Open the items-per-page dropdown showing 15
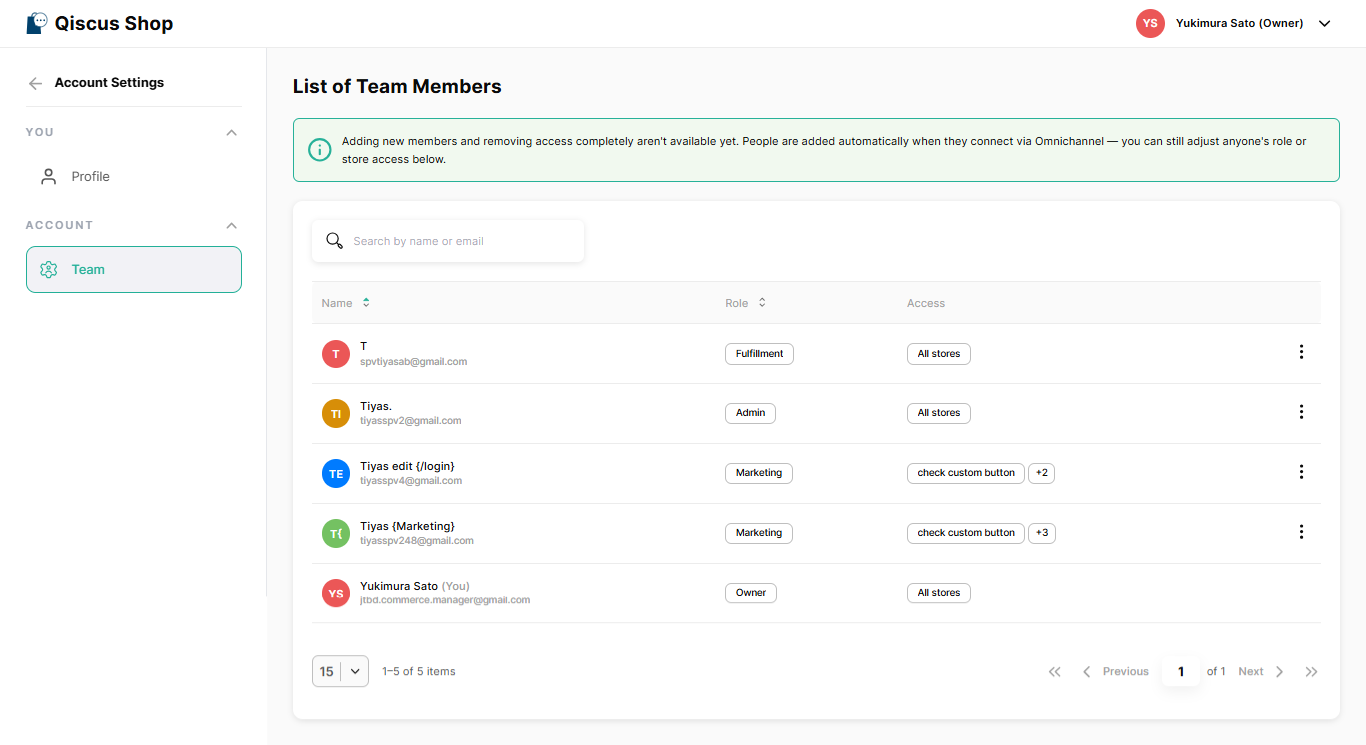1366x745 pixels. tap(340, 672)
